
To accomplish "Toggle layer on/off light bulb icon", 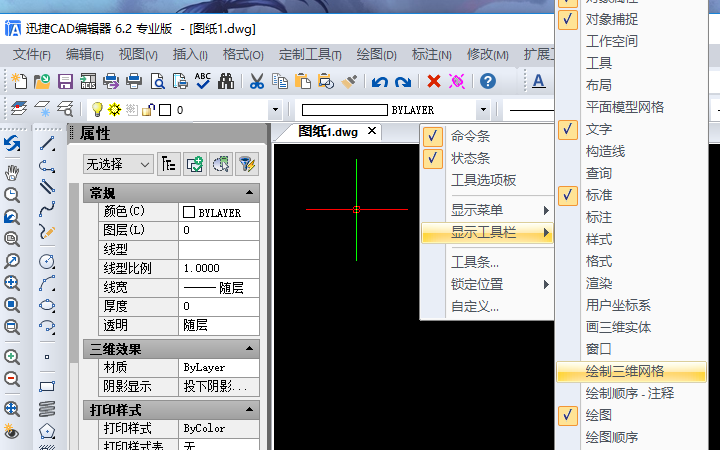I will [97, 109].
